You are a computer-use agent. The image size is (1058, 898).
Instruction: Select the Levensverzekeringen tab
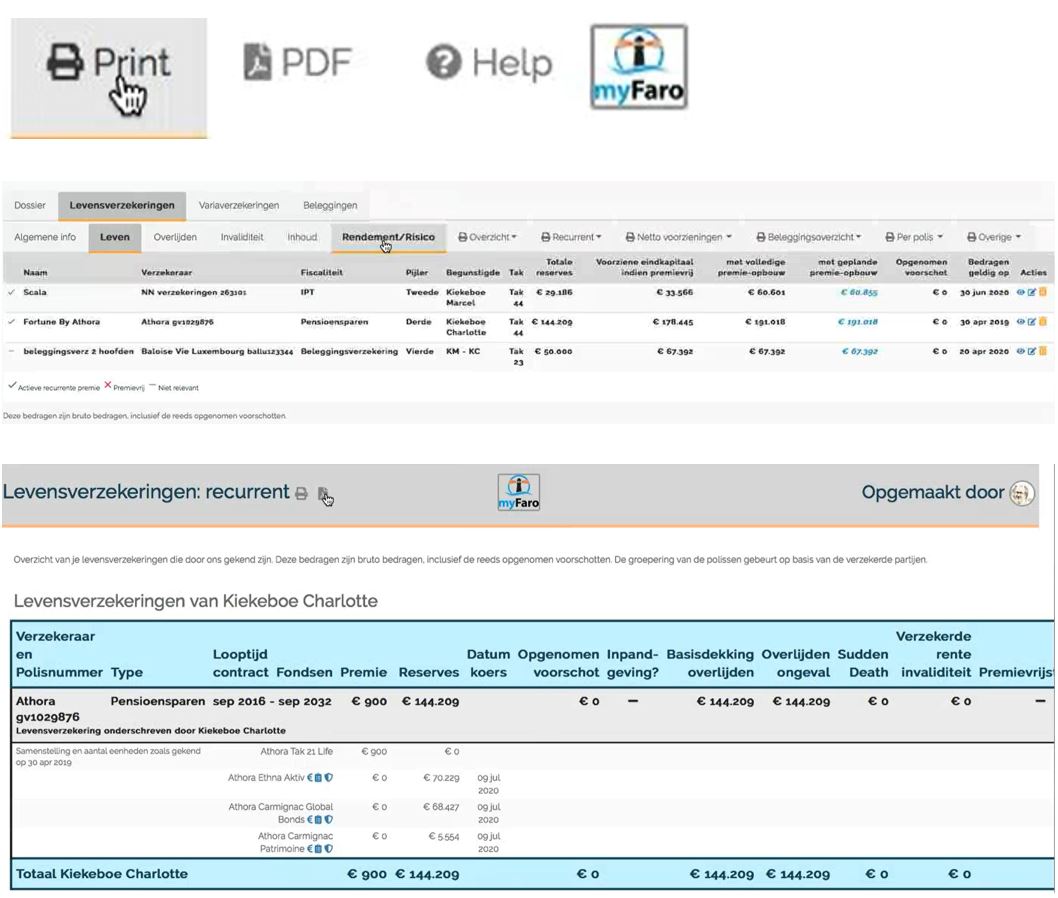coord(122,205)
